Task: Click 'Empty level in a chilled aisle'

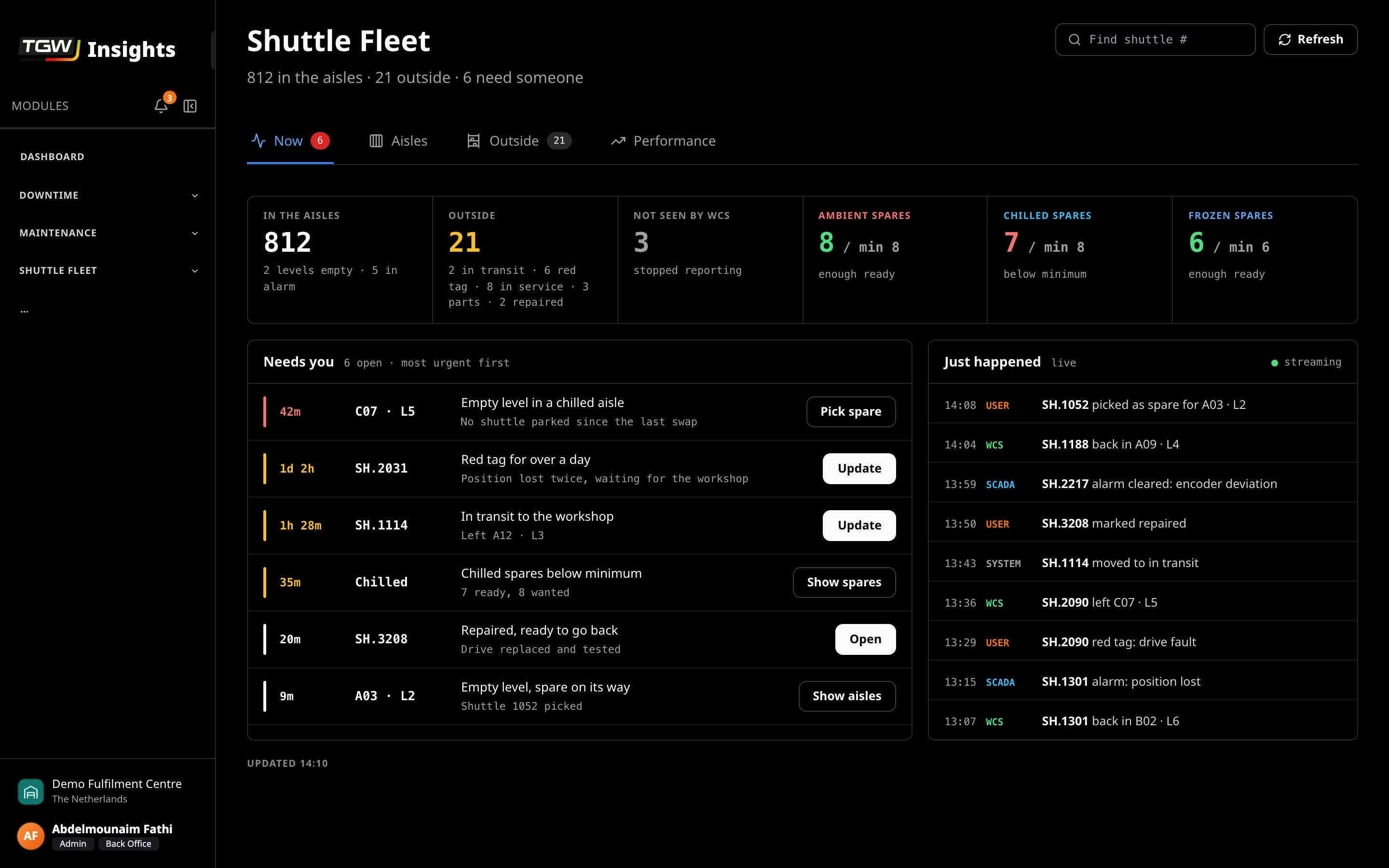Action: [543, 403]
